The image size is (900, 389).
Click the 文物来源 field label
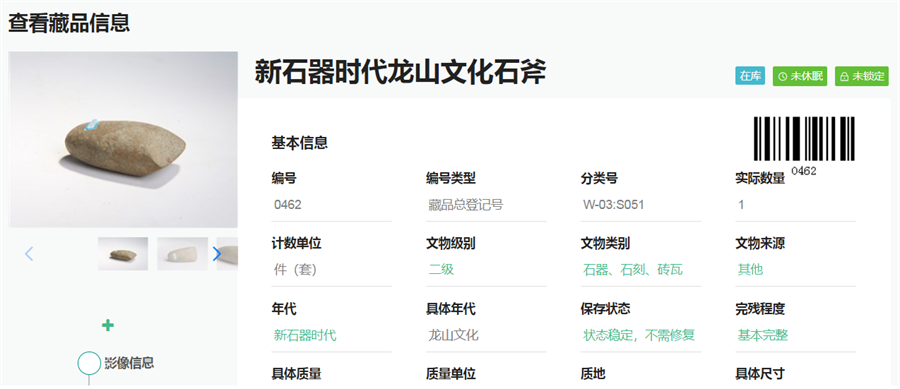[760, 243]
